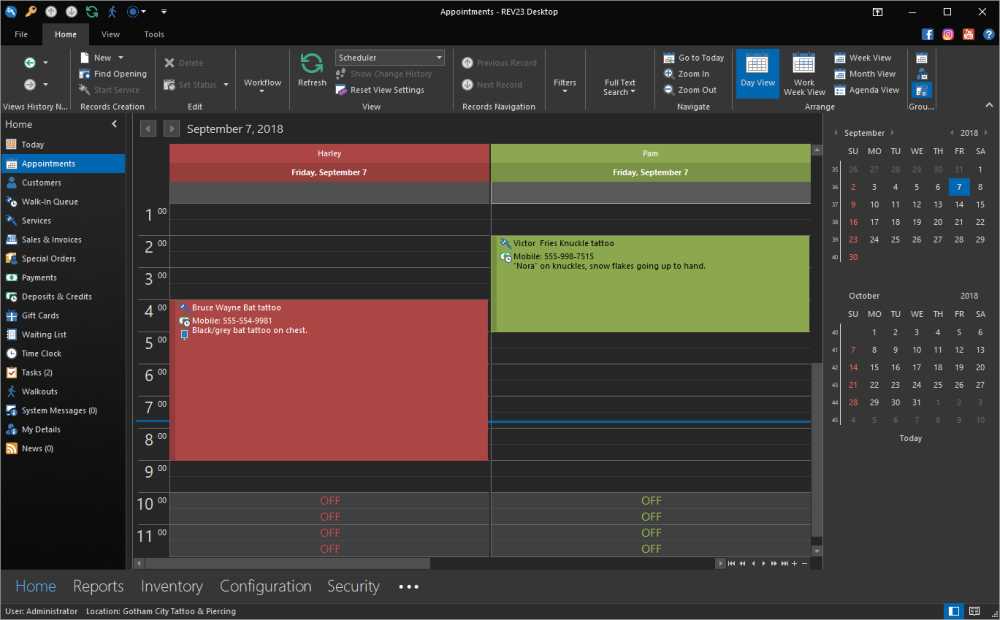This screenshot has height=620, width=1000.
Task: Select the Tools ribbon tab
Action: click(x=154, y=34)
